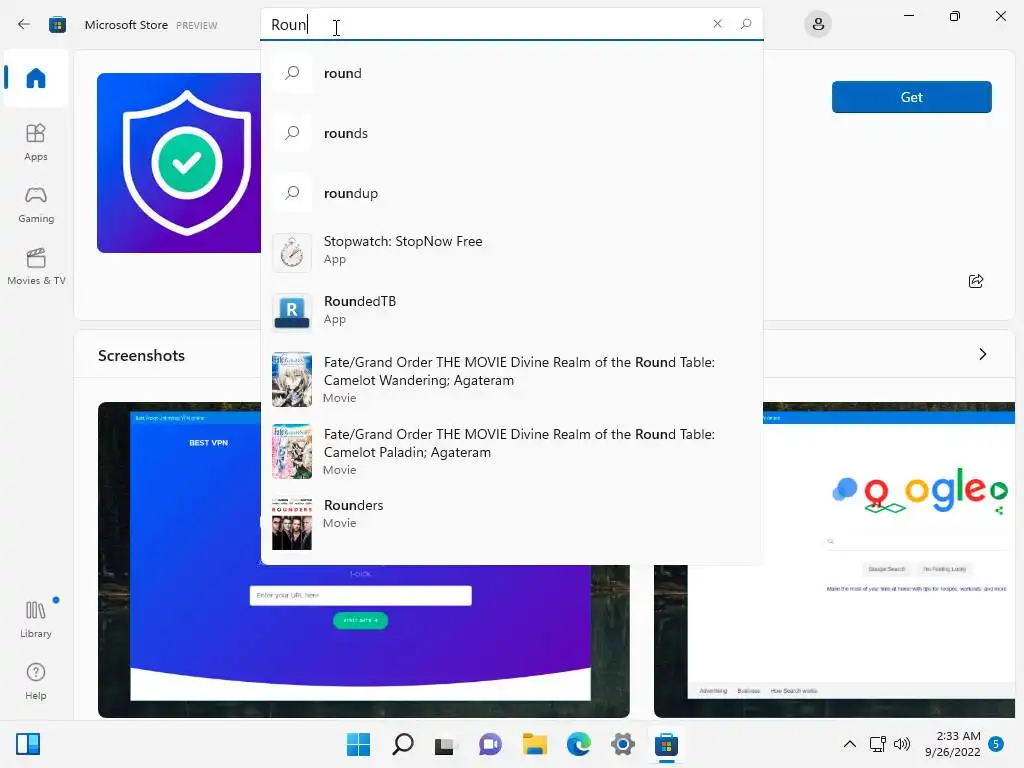Click the RoundedTB app icon

coord(292,313)
